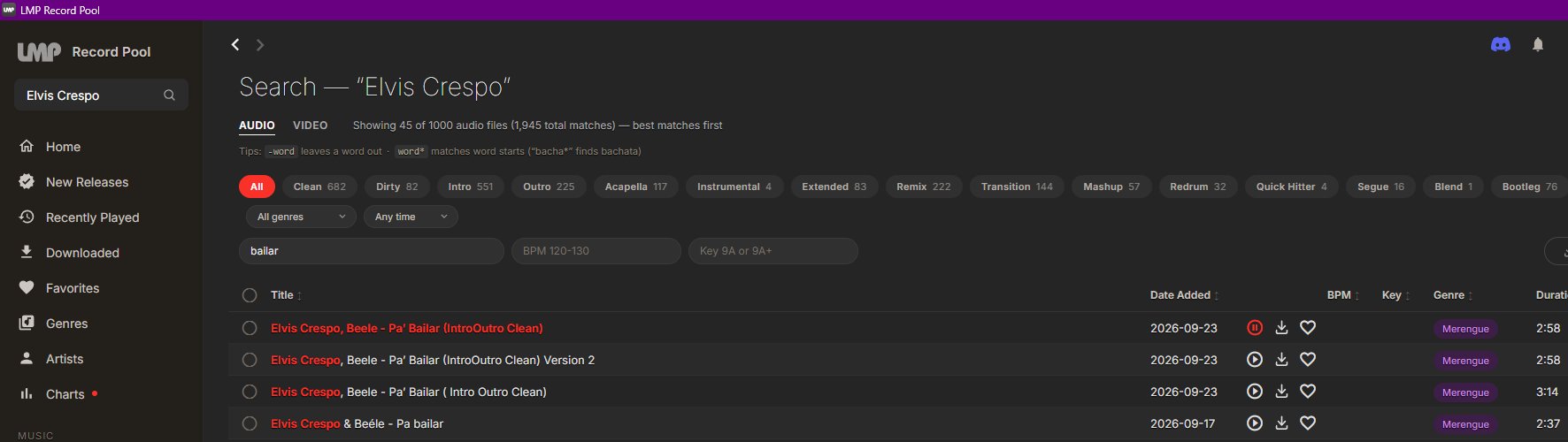Open Discord via the Discord icon
The image size is (1568, 442).
(x=1501, y=44)
